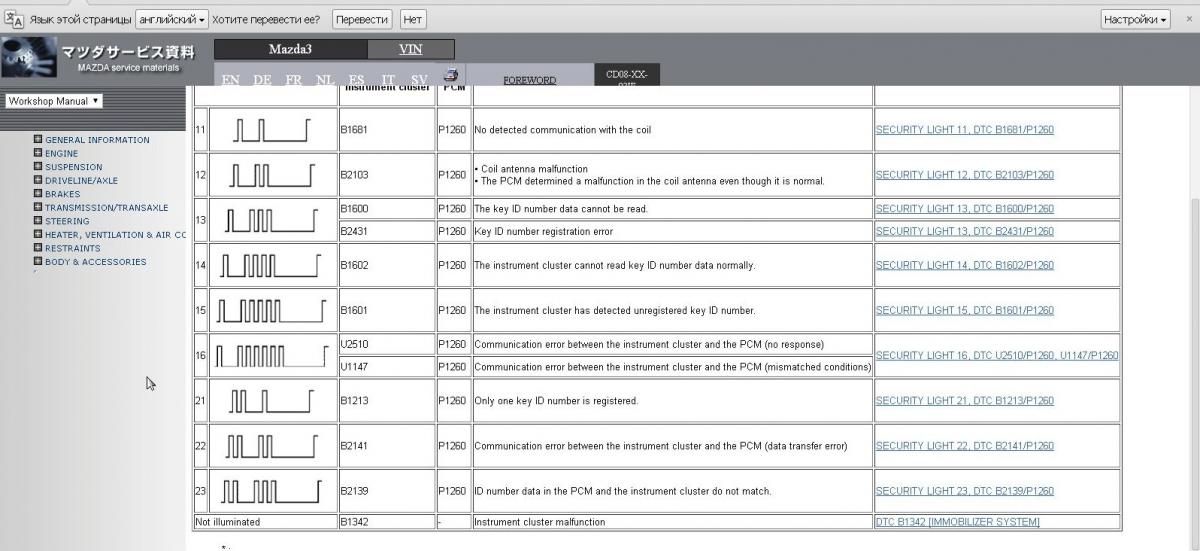This screenshot has width=1200, height=551.
Task: Expand the RESTRAINTS plus icon
Action: [x=38, y=248]
